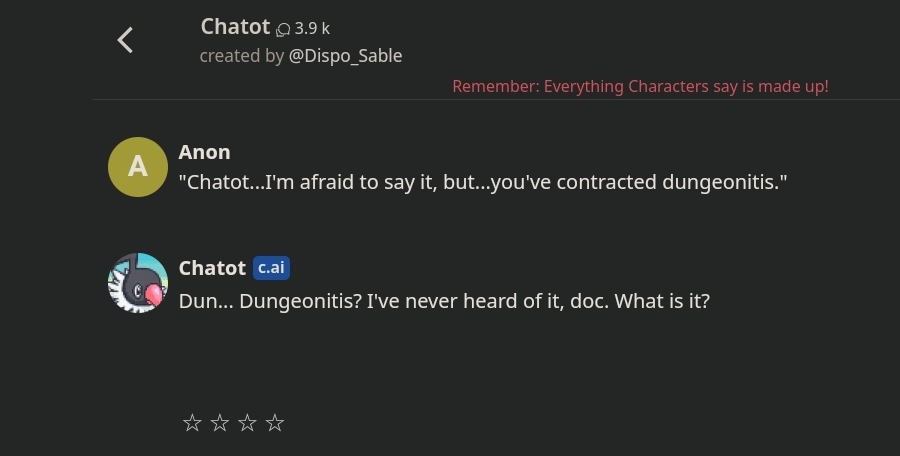The width and height of the screenshot is (900, 456).
Task: Click the 'created by' label
Action: click(x=242, y=56)
